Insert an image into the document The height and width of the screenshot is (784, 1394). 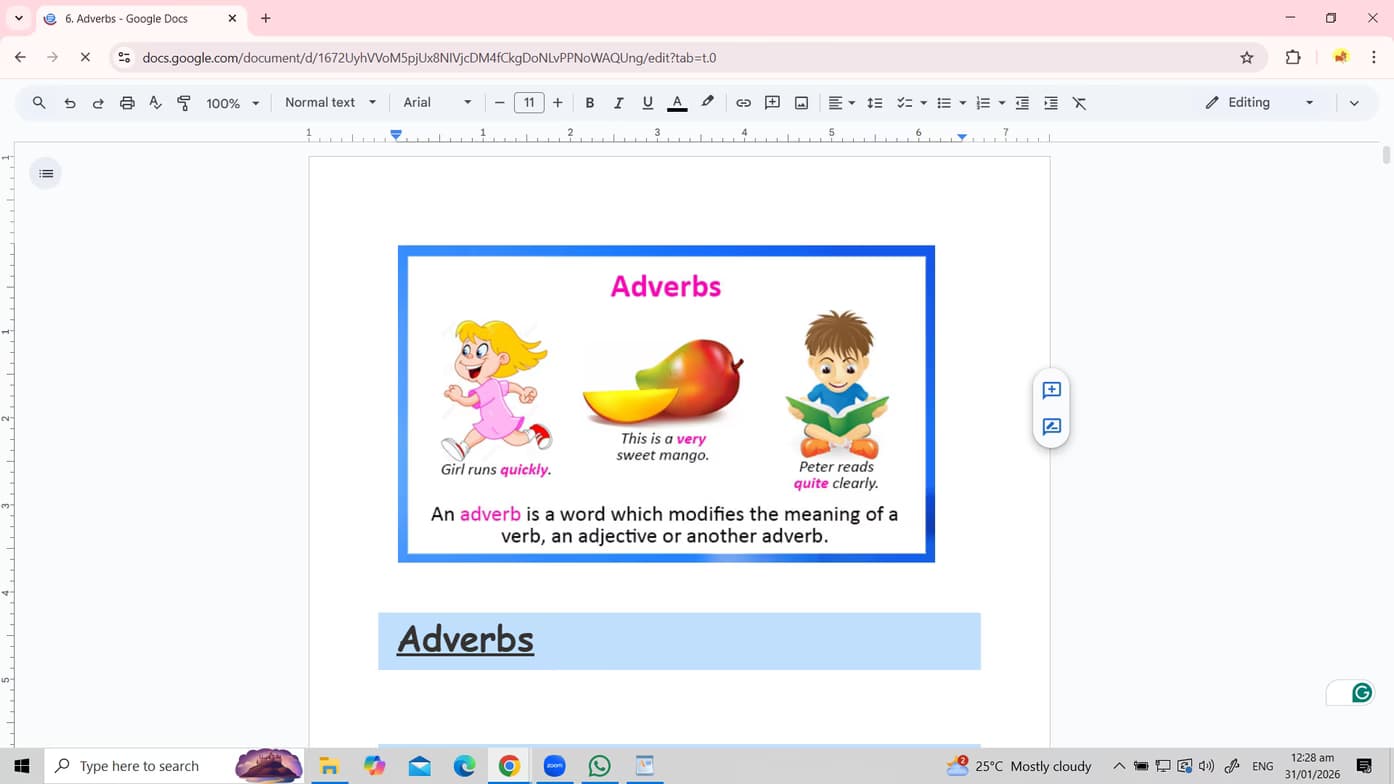801,102
